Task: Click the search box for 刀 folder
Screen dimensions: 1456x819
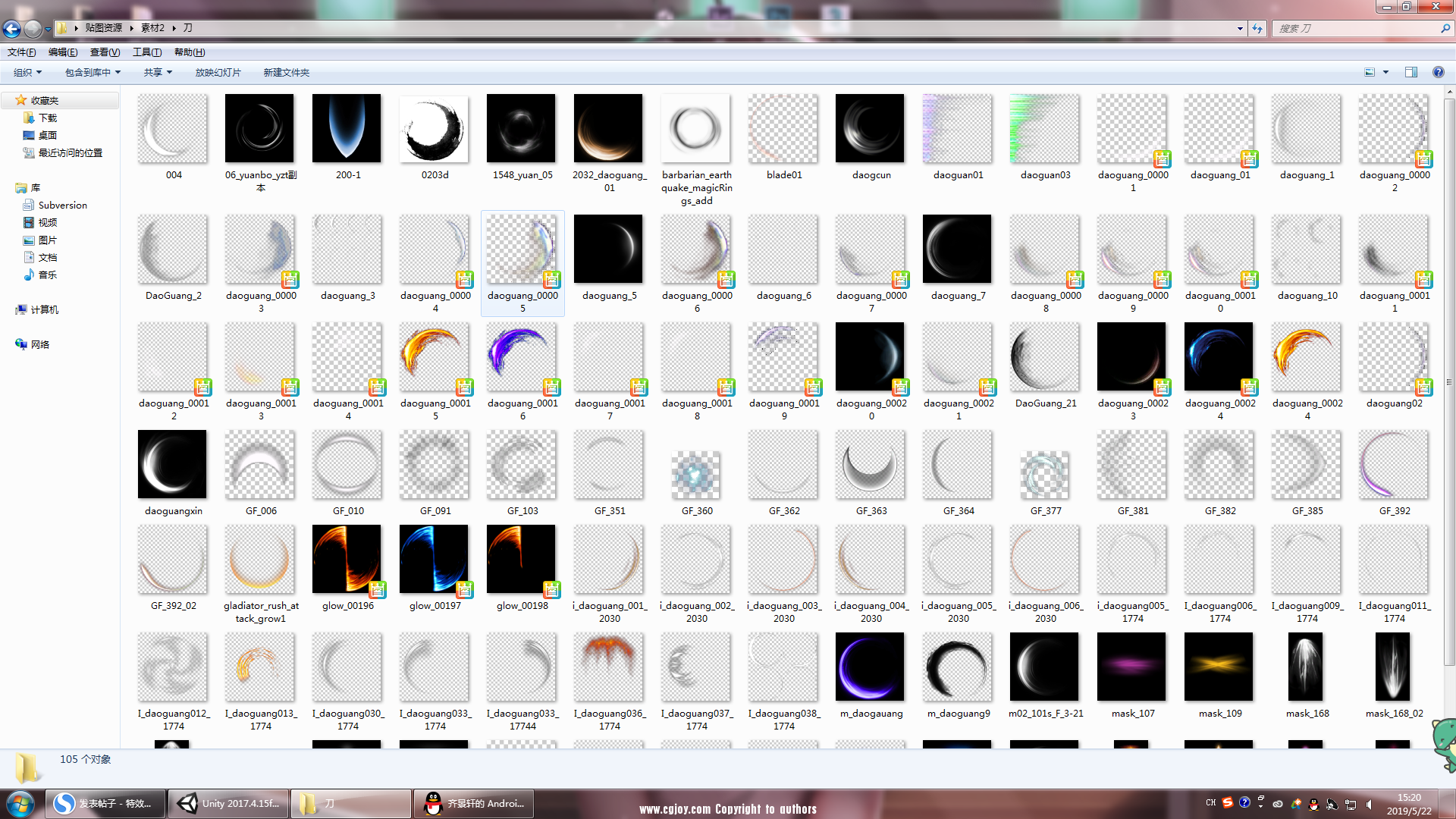Action: click(1362, 28)
